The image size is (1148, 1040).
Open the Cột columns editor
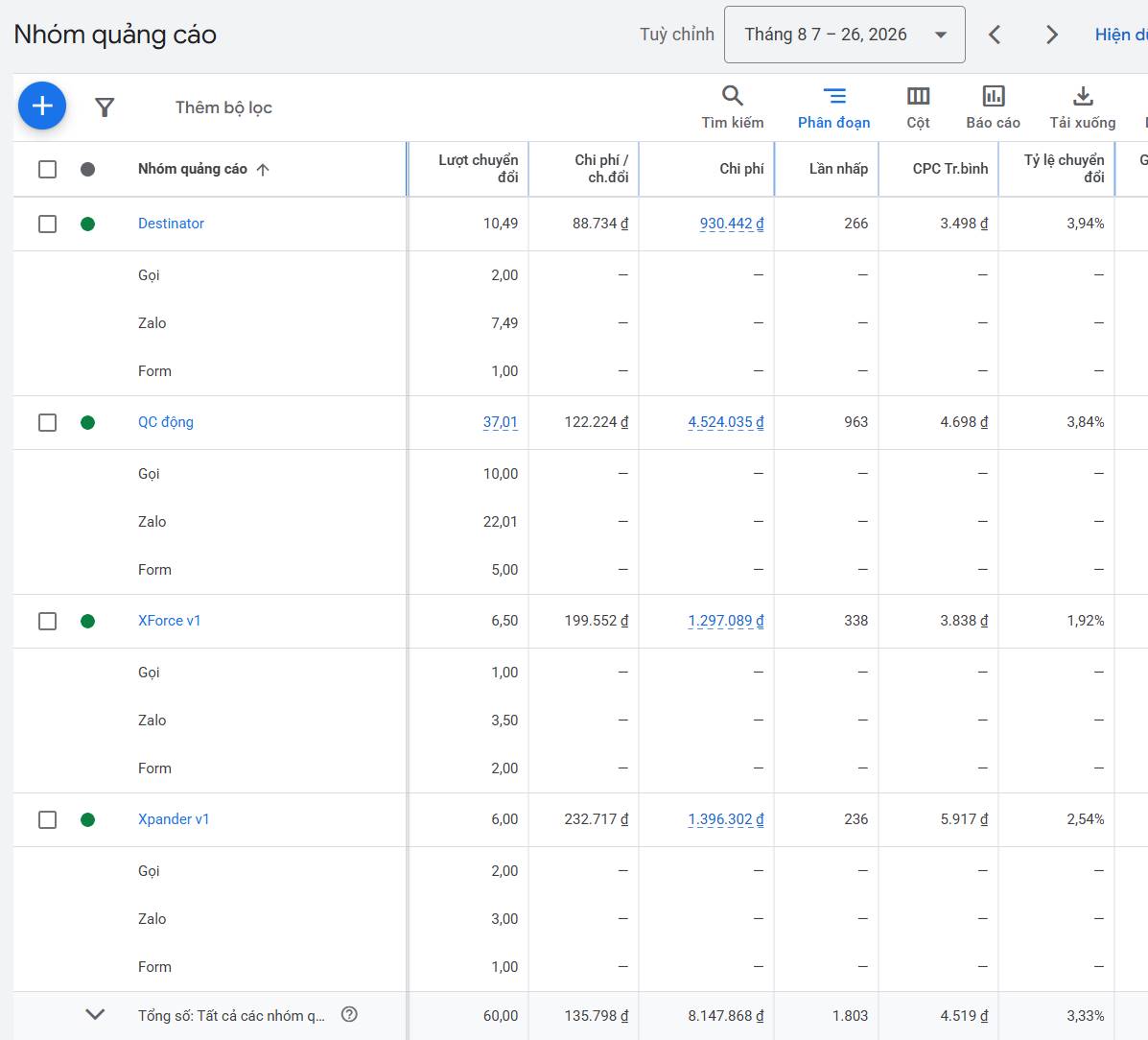click(x=918, y=107)
